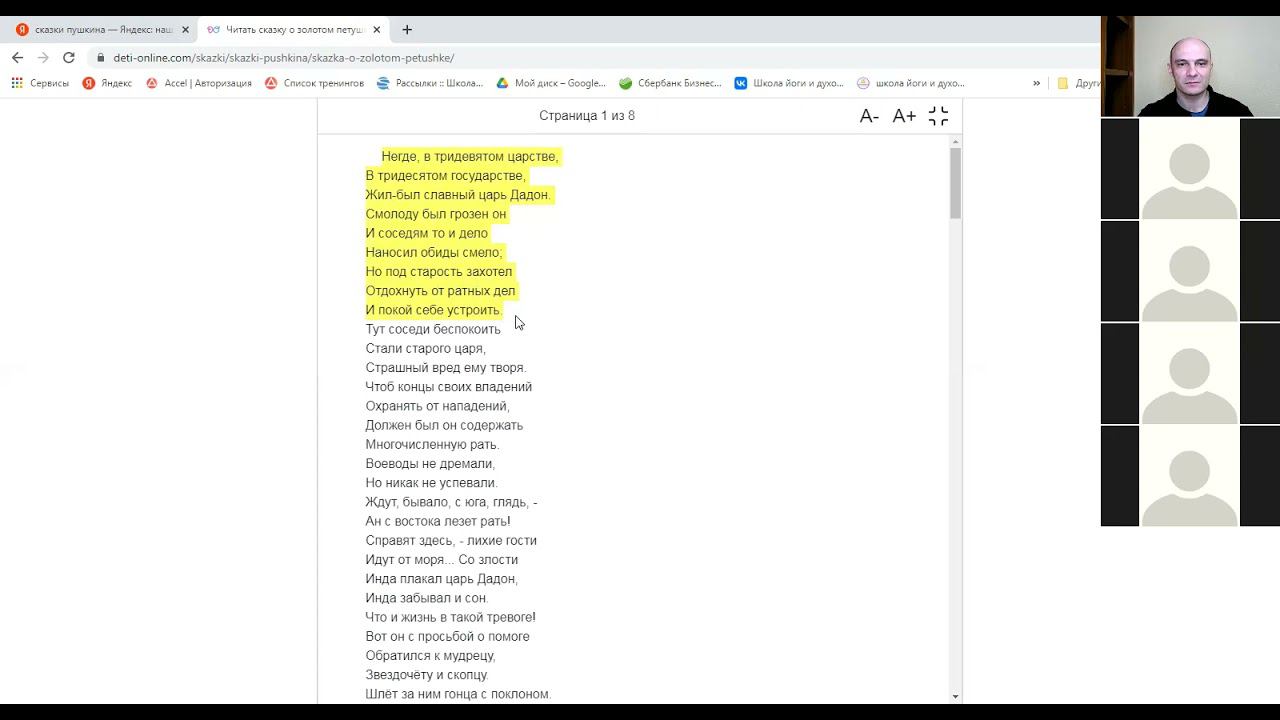This screenshot has width=1280, height=720.
Task: Click the 'Страница 1 из 8' page indicator
Action: pyautogui.click(x=587, y=116)
